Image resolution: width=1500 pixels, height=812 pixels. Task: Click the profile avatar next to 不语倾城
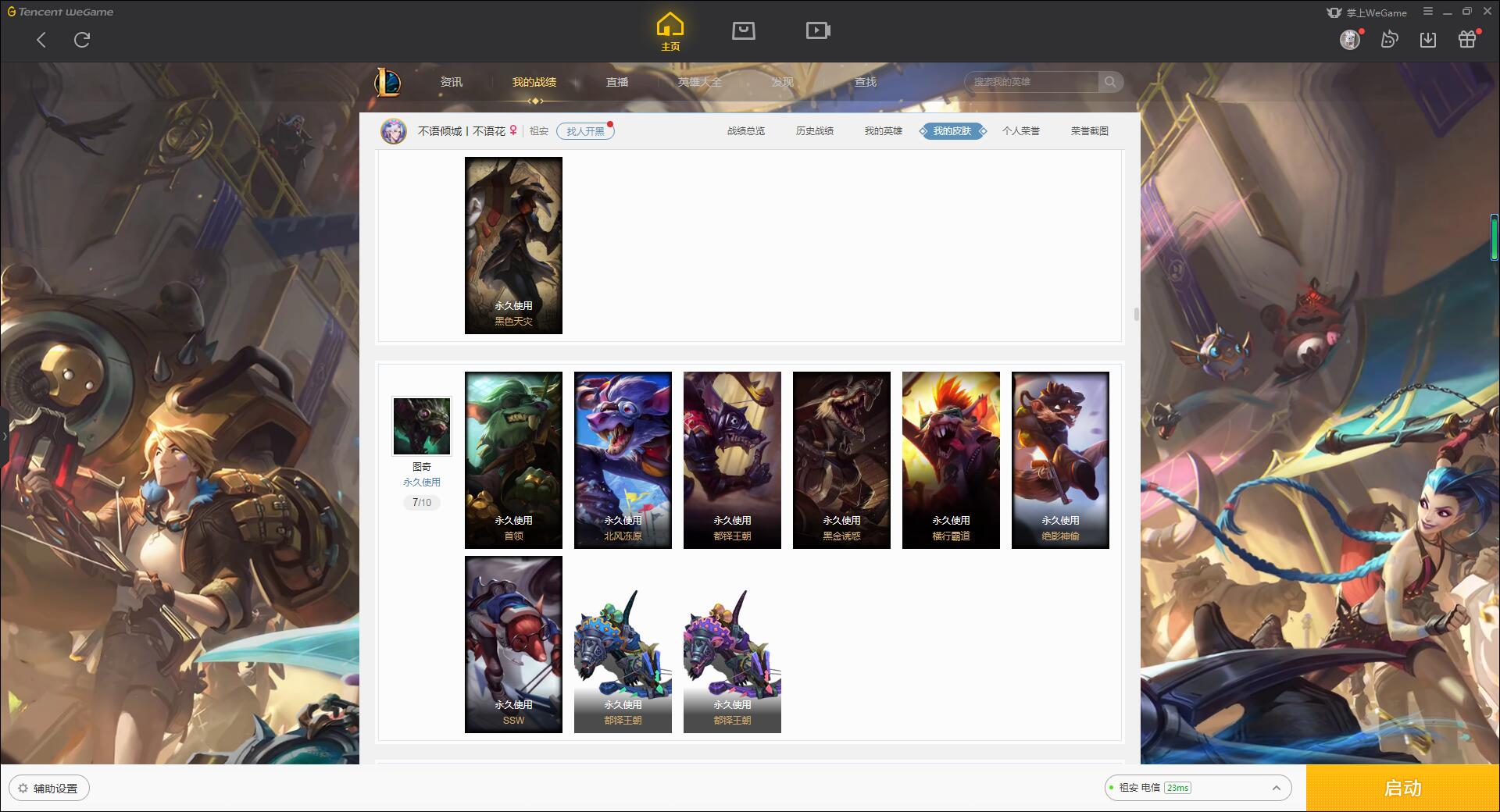394,131
